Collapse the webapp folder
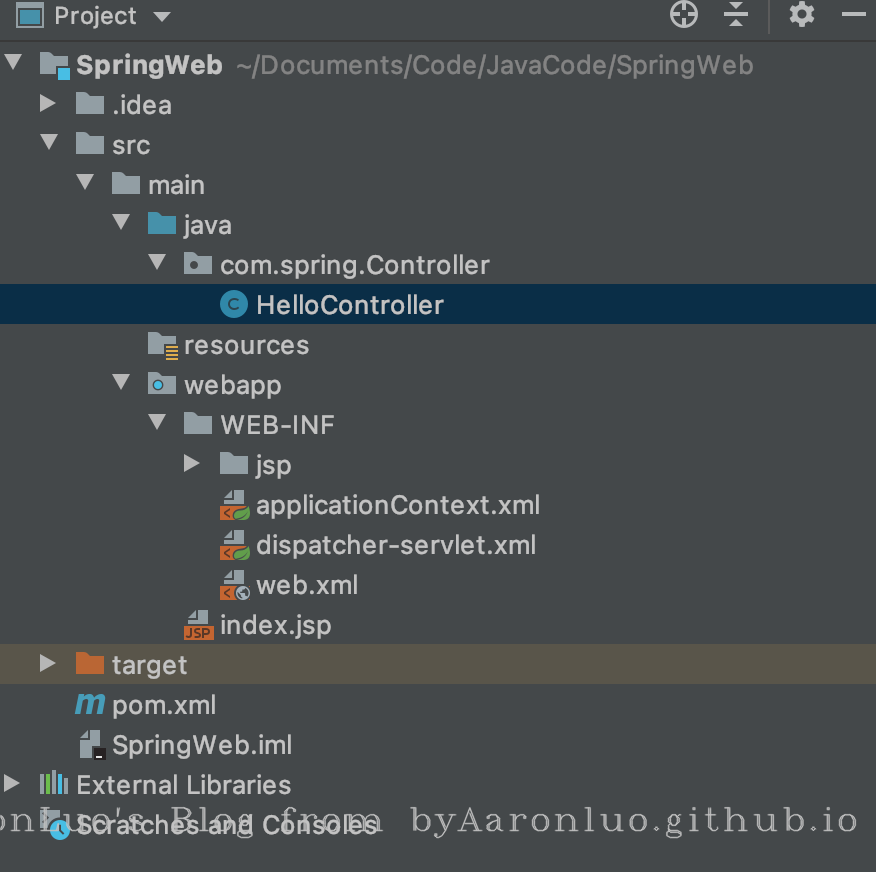Screen dimensions: 876x872 pos(121,384)
